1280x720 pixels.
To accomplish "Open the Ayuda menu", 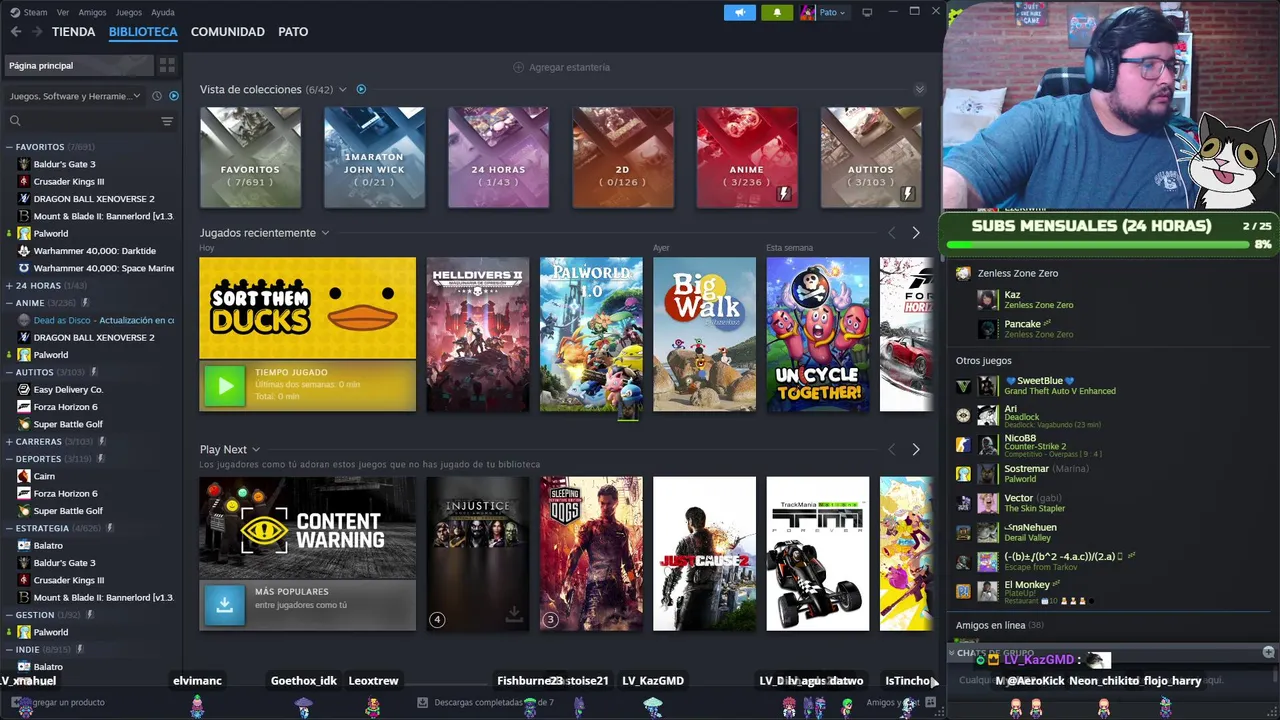I will pyautogui.click(x=162, y=12).
